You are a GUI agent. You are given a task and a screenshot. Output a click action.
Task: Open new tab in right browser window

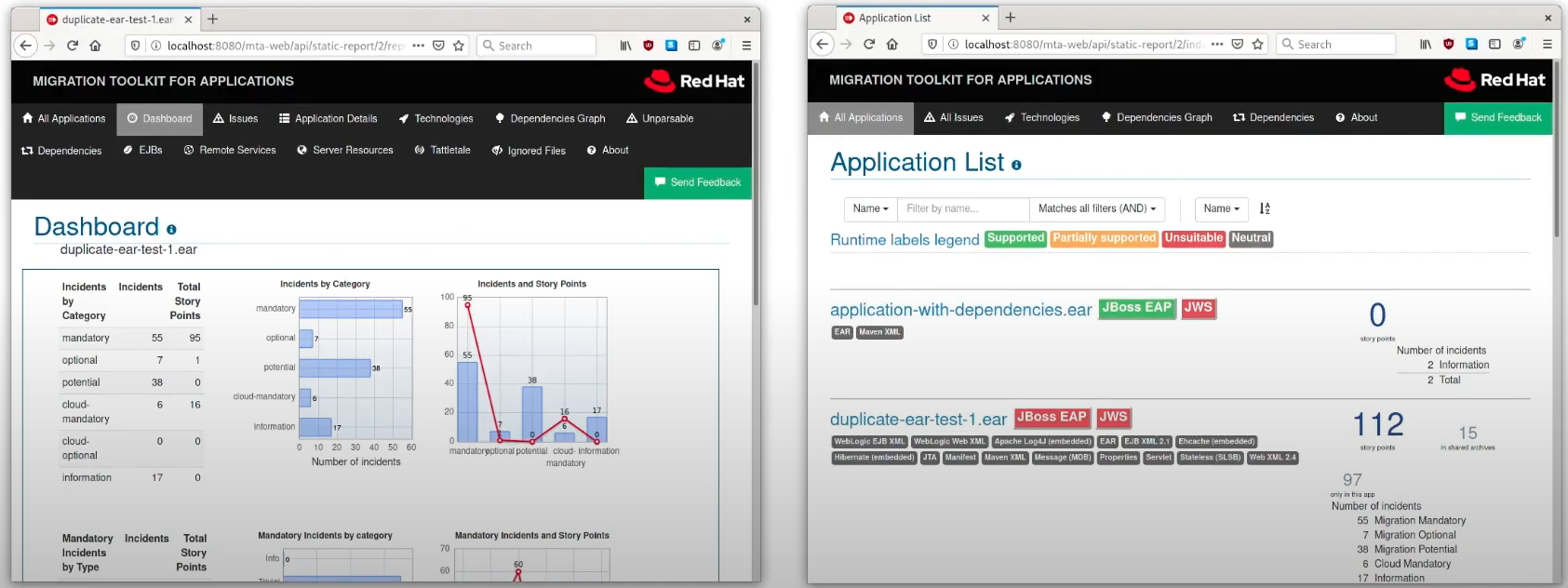(x=1011, y=18)
